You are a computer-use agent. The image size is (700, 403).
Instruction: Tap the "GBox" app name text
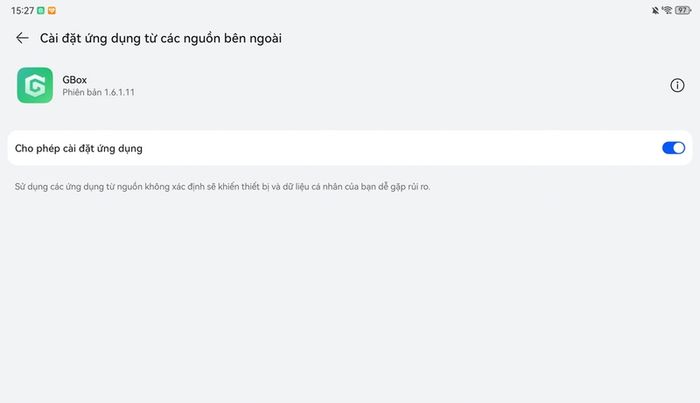(x=75, y=80)
